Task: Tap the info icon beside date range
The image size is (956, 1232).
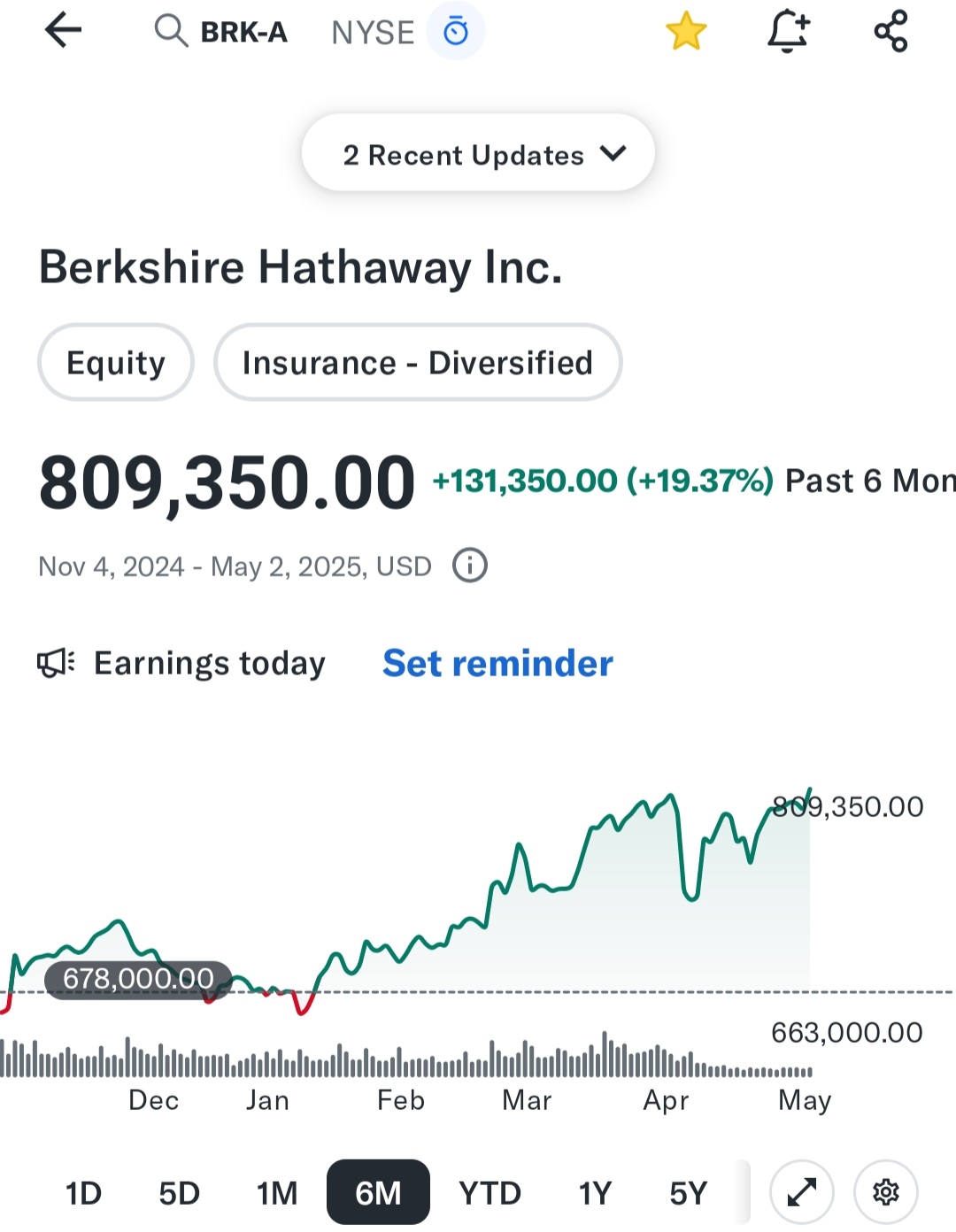Action: pyautogui.click(x=470, y=566)
